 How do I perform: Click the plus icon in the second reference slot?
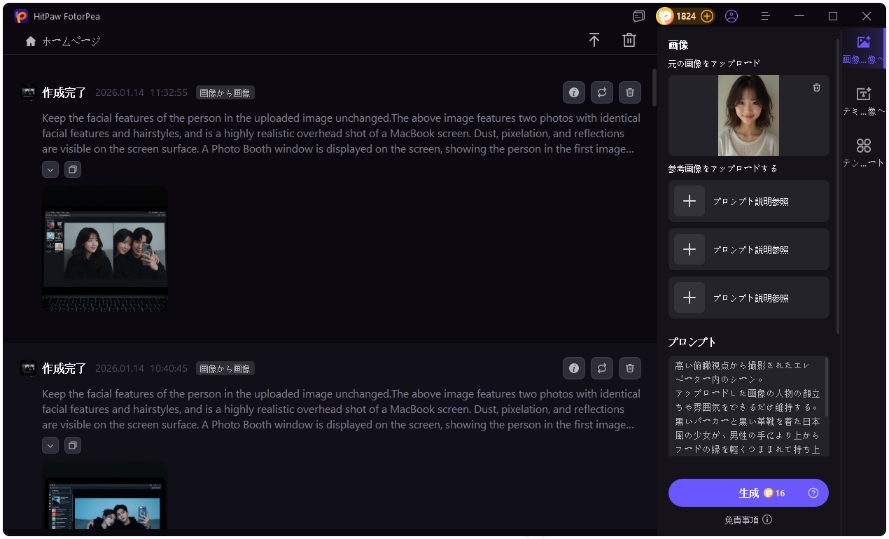tap(689, 249)
